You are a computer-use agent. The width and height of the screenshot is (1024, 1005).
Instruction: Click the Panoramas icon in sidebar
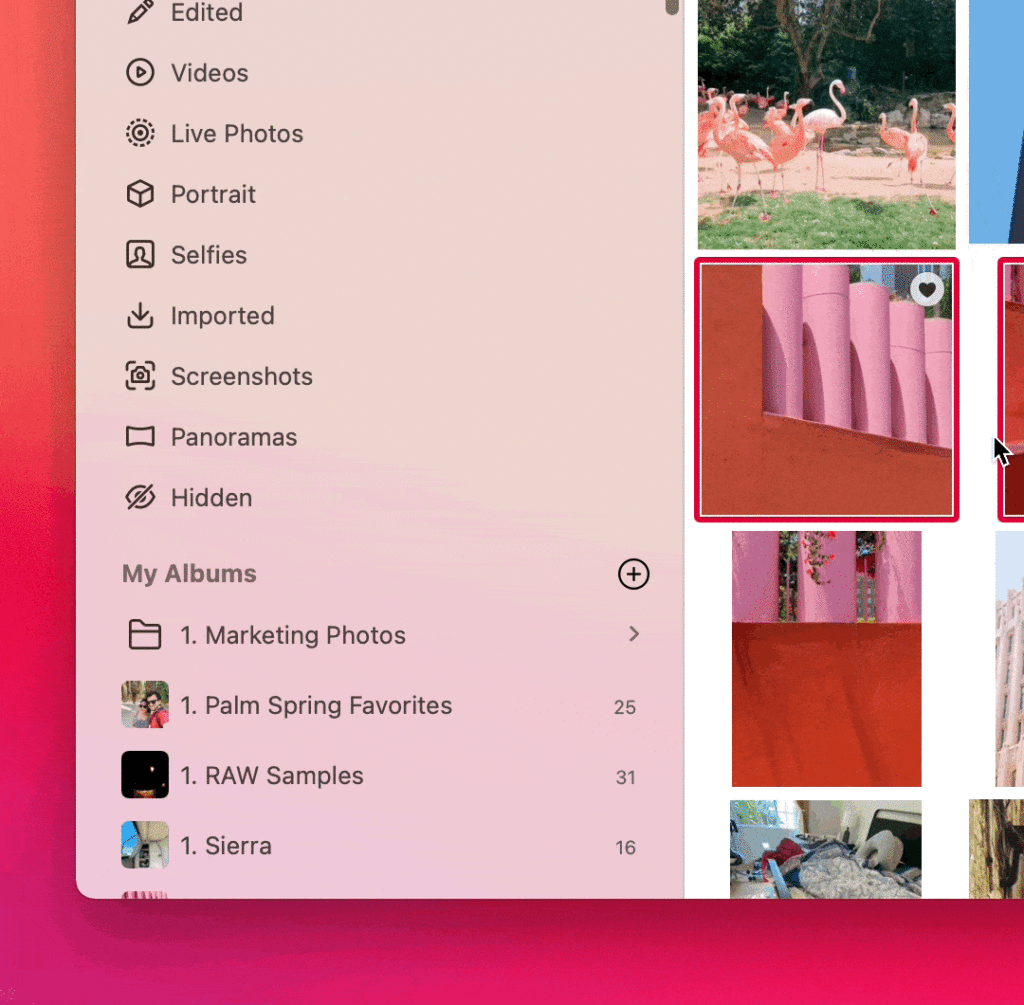click(140, 437)
